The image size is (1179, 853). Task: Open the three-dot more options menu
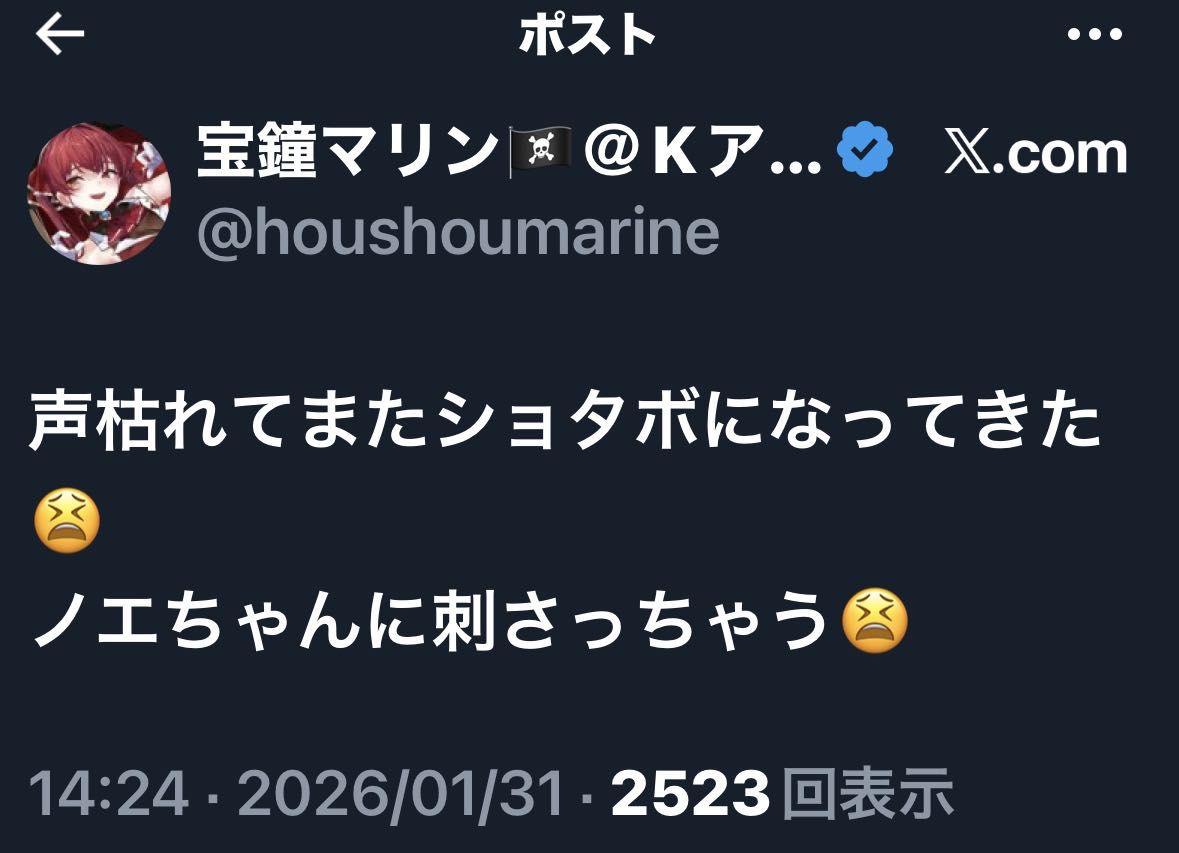[1095, 35]
